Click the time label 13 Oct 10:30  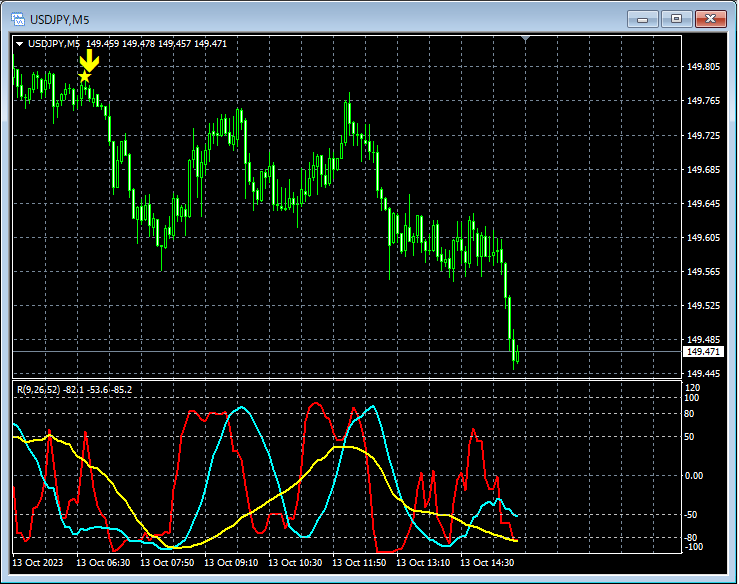pos(296,563)
